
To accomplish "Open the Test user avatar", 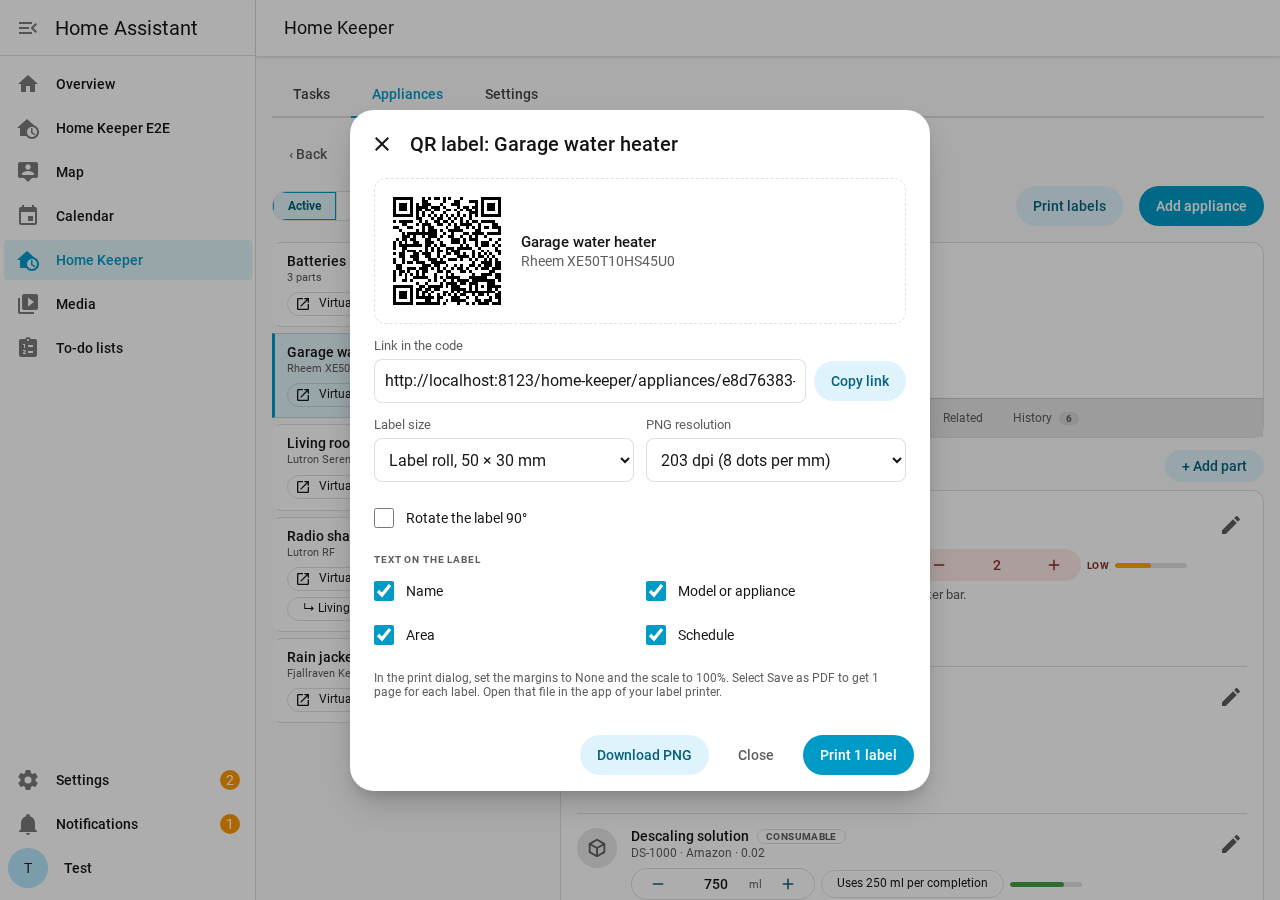I will pos(28,868).
